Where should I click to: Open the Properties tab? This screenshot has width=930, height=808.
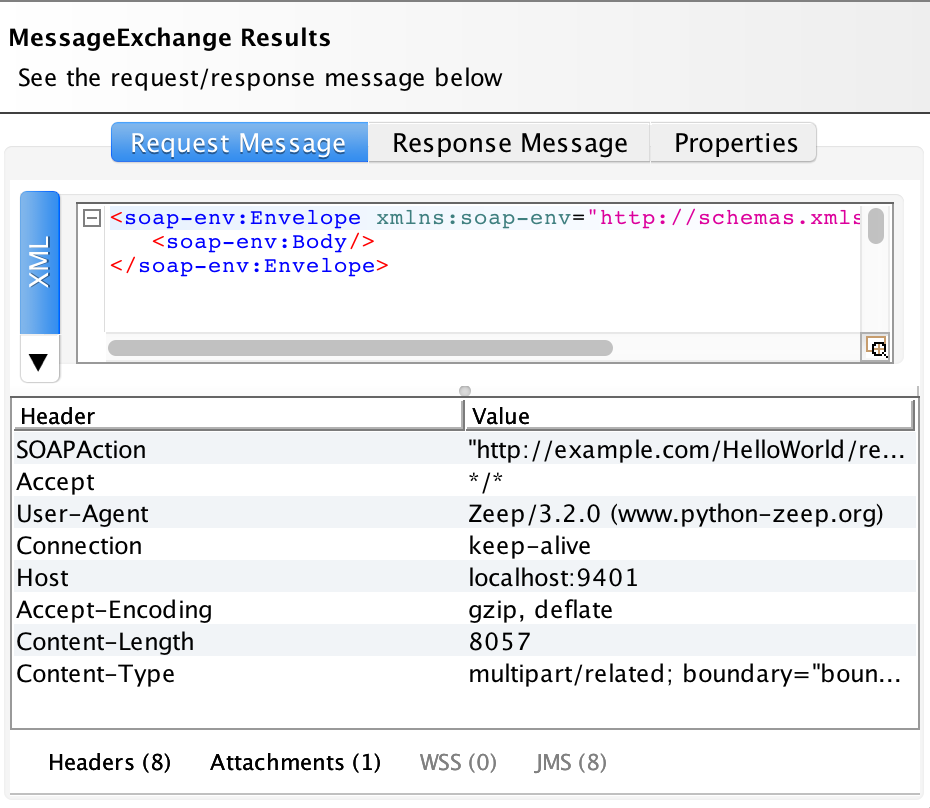pyautogui.click(x=733, y=142)
